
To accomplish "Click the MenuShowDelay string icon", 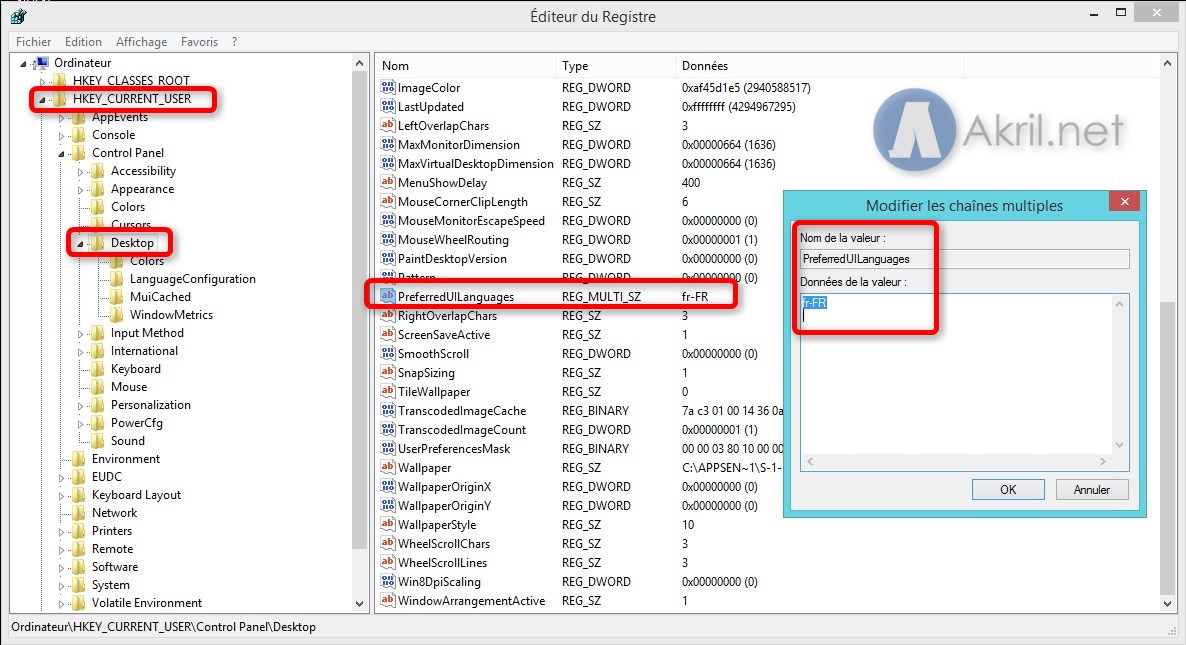I will pyautogui.click(x=387, y=182).
